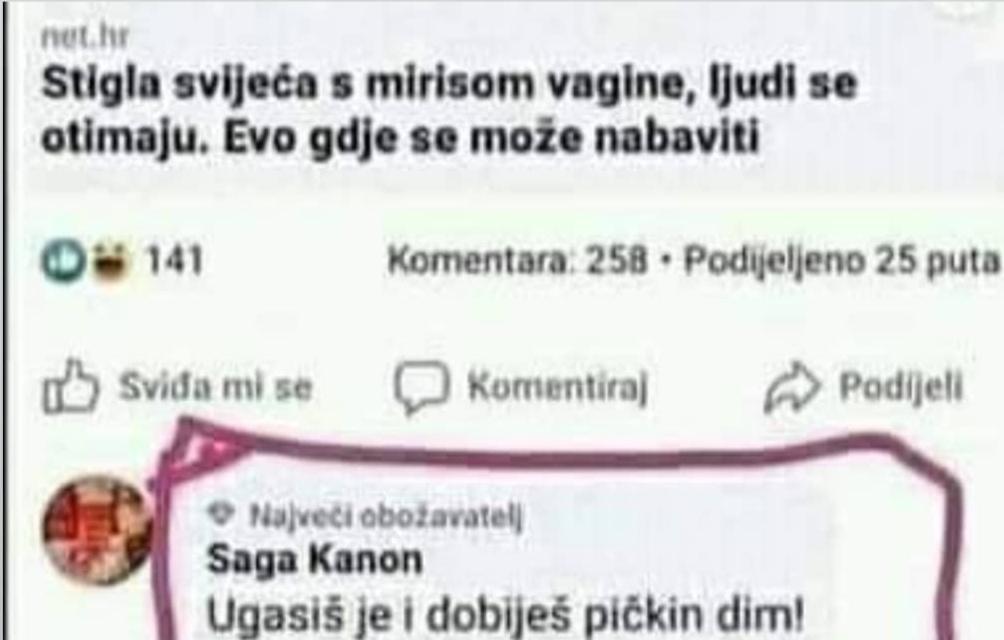Click the diamond top fan badge icon
Viewport: 1004px width, 640px height.
click(x=220, y=513)
